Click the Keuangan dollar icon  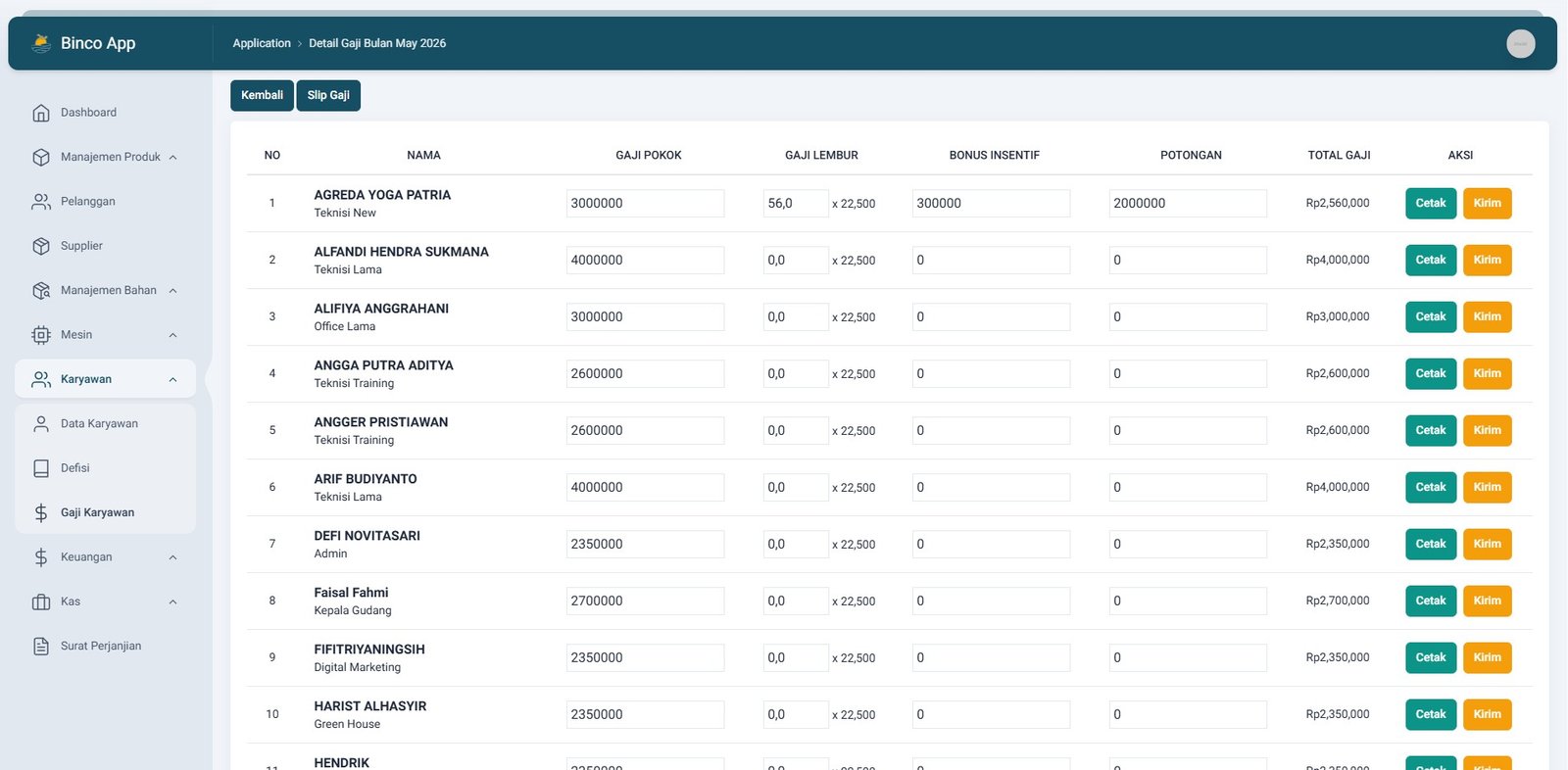click(41, 557)
